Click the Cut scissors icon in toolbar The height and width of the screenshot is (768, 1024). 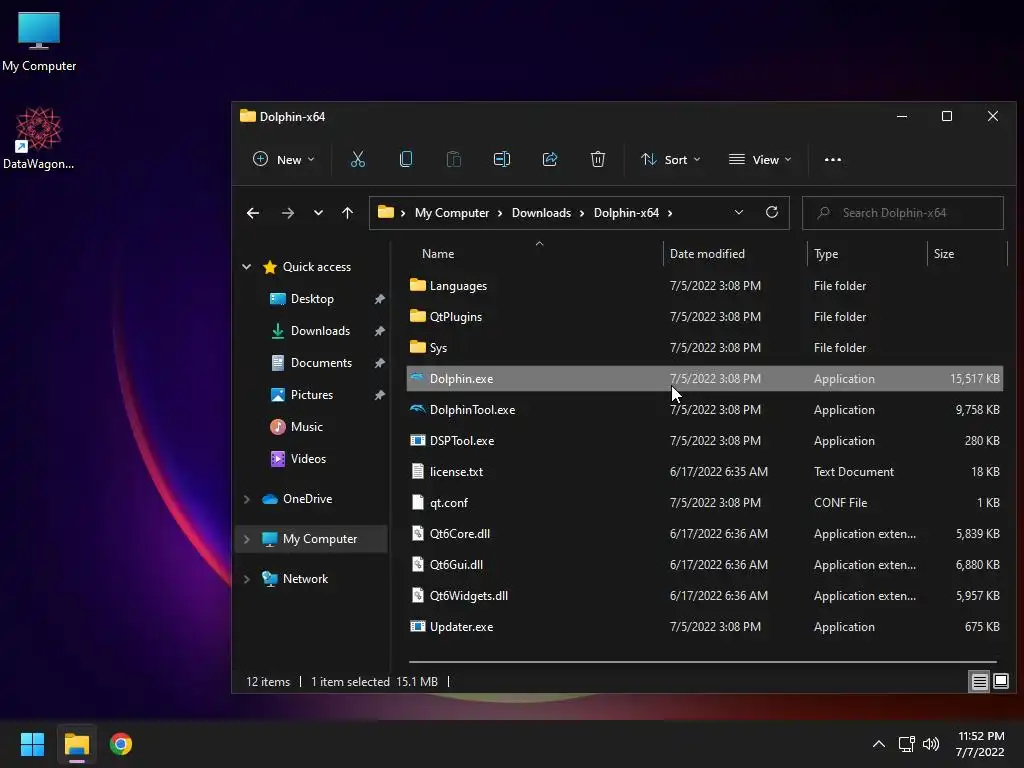pyautogui.click(x=357, y=159)
